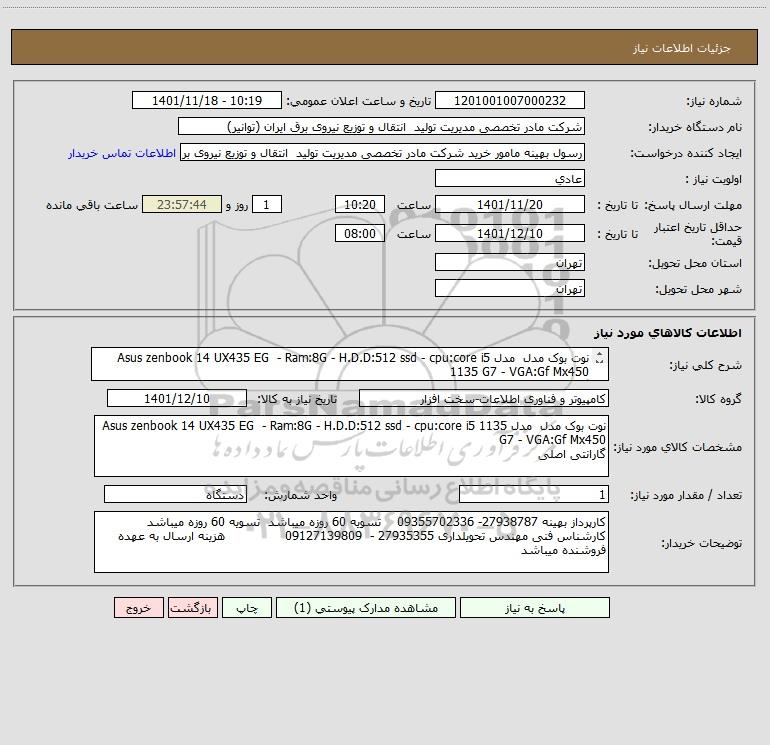Click the واحد شمارش field دستگاه

click(175, 494)
